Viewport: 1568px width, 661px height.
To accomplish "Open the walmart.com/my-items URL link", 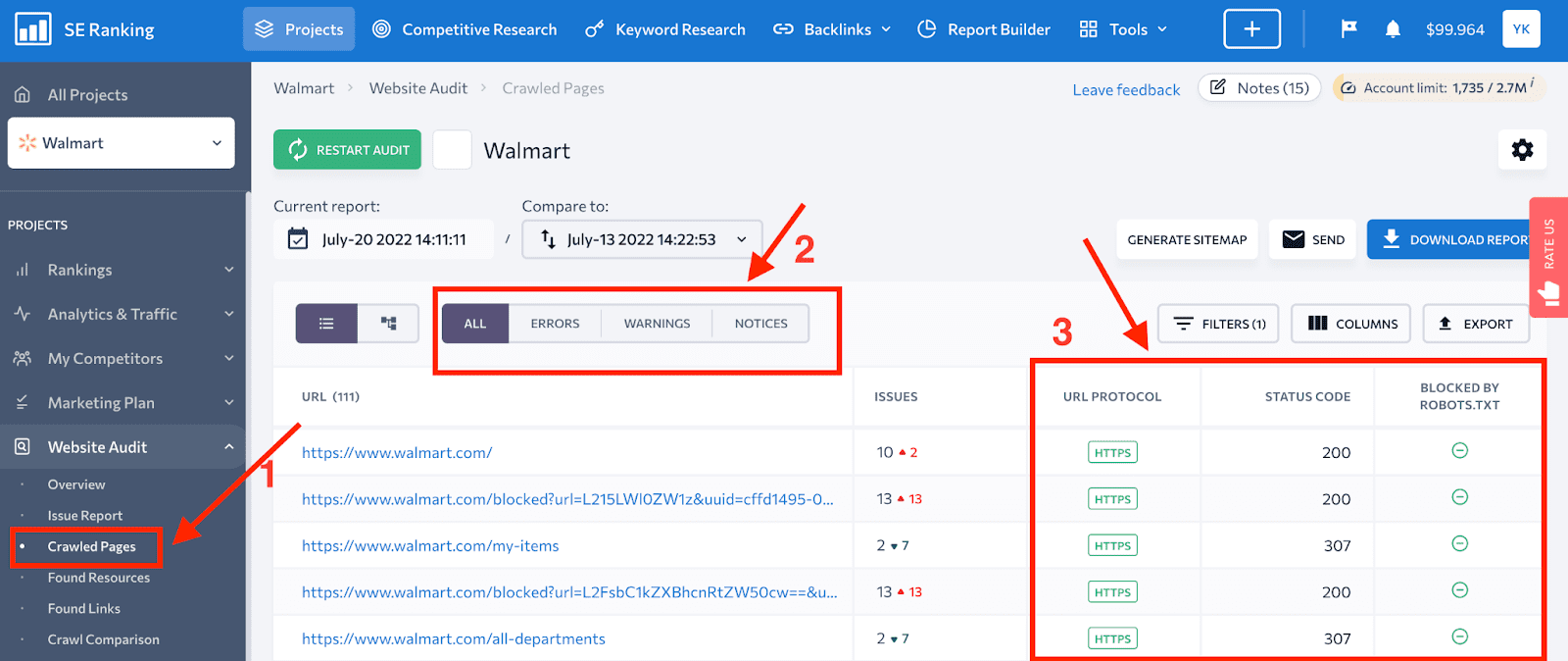I will click(430, 546).
